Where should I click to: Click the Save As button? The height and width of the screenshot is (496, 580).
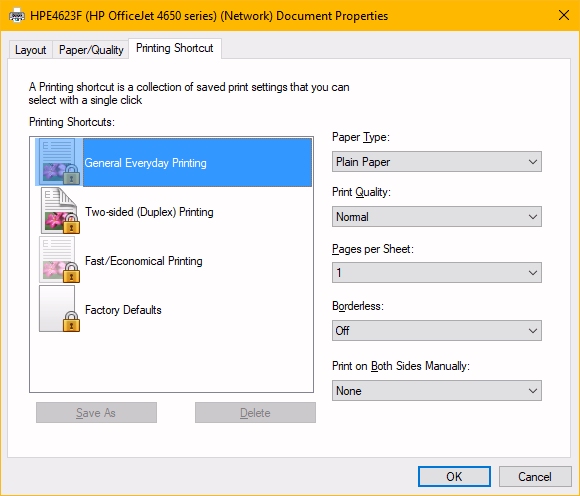[x=96, y=412]
